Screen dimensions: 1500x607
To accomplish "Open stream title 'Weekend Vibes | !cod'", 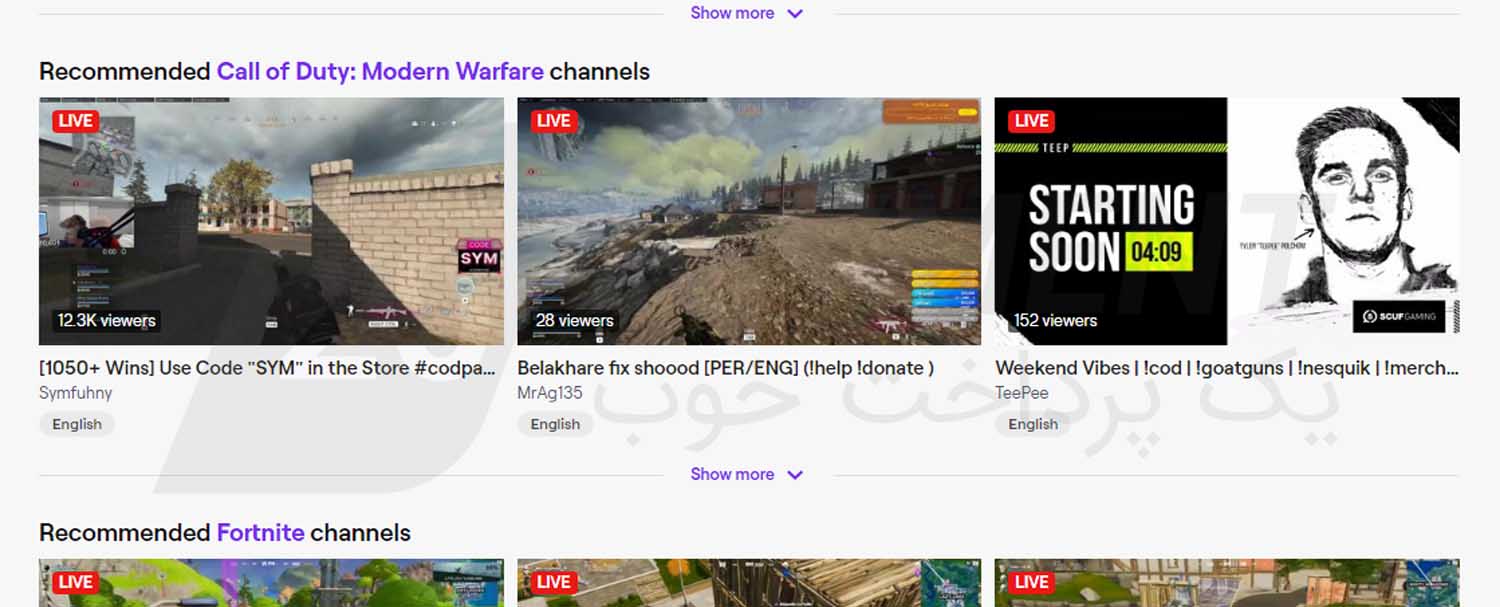I will tap(1227, 368).
